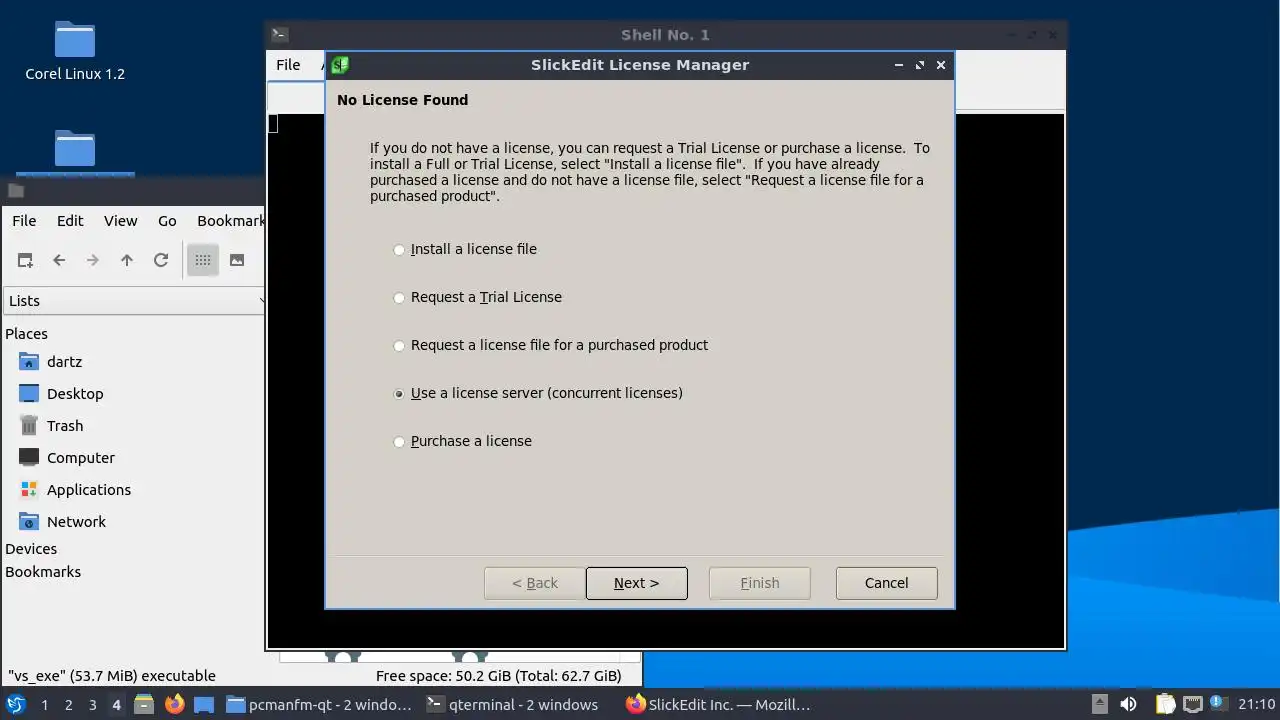Click the notification info tray icon
This screenshot has height=720, width=1280.
point(1218,702)
